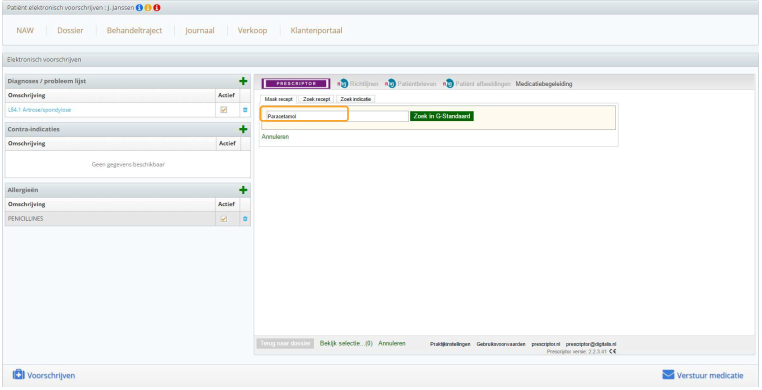The width and height of the screenshot is (762, 390).
Task: Click Annuleren in the bottom bar
Action: 392,343
